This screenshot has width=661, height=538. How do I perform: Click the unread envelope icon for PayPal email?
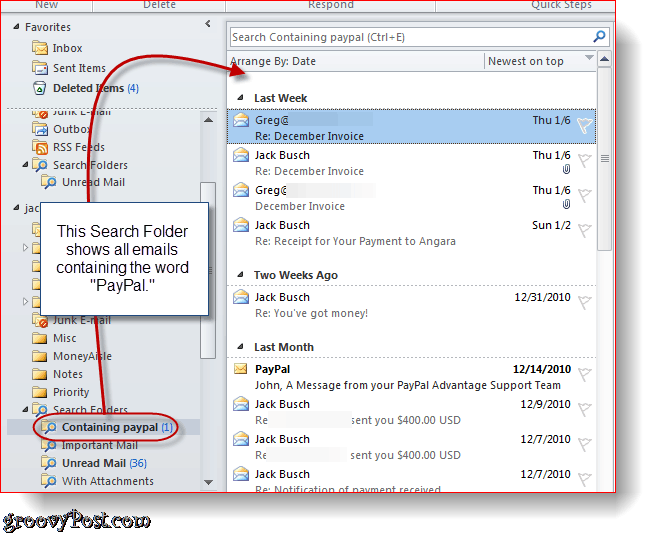click(241, 369)
